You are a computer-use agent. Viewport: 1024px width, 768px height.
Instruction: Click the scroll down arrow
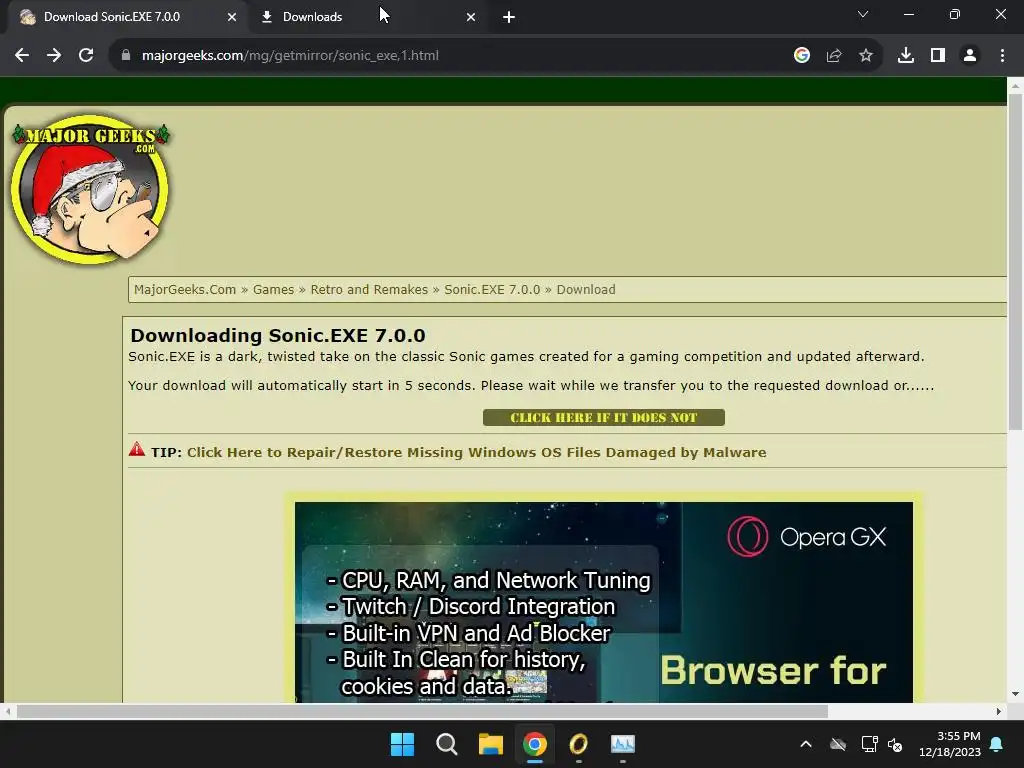[x=1015, y=694]
